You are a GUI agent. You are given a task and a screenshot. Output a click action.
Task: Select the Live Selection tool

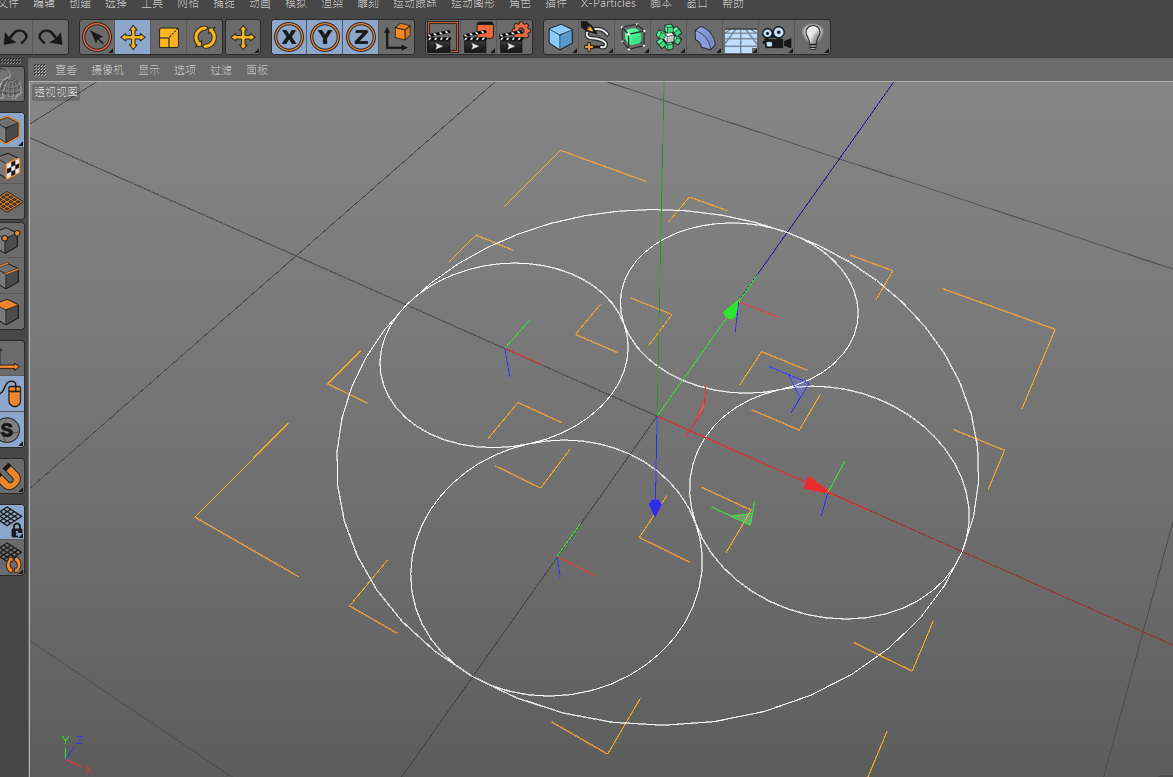(x=97, y=38)
